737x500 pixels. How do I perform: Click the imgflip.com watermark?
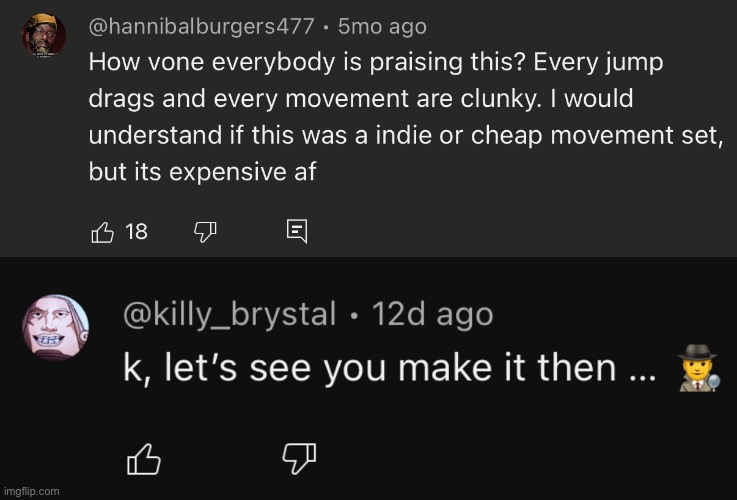[x=31, y=490]
